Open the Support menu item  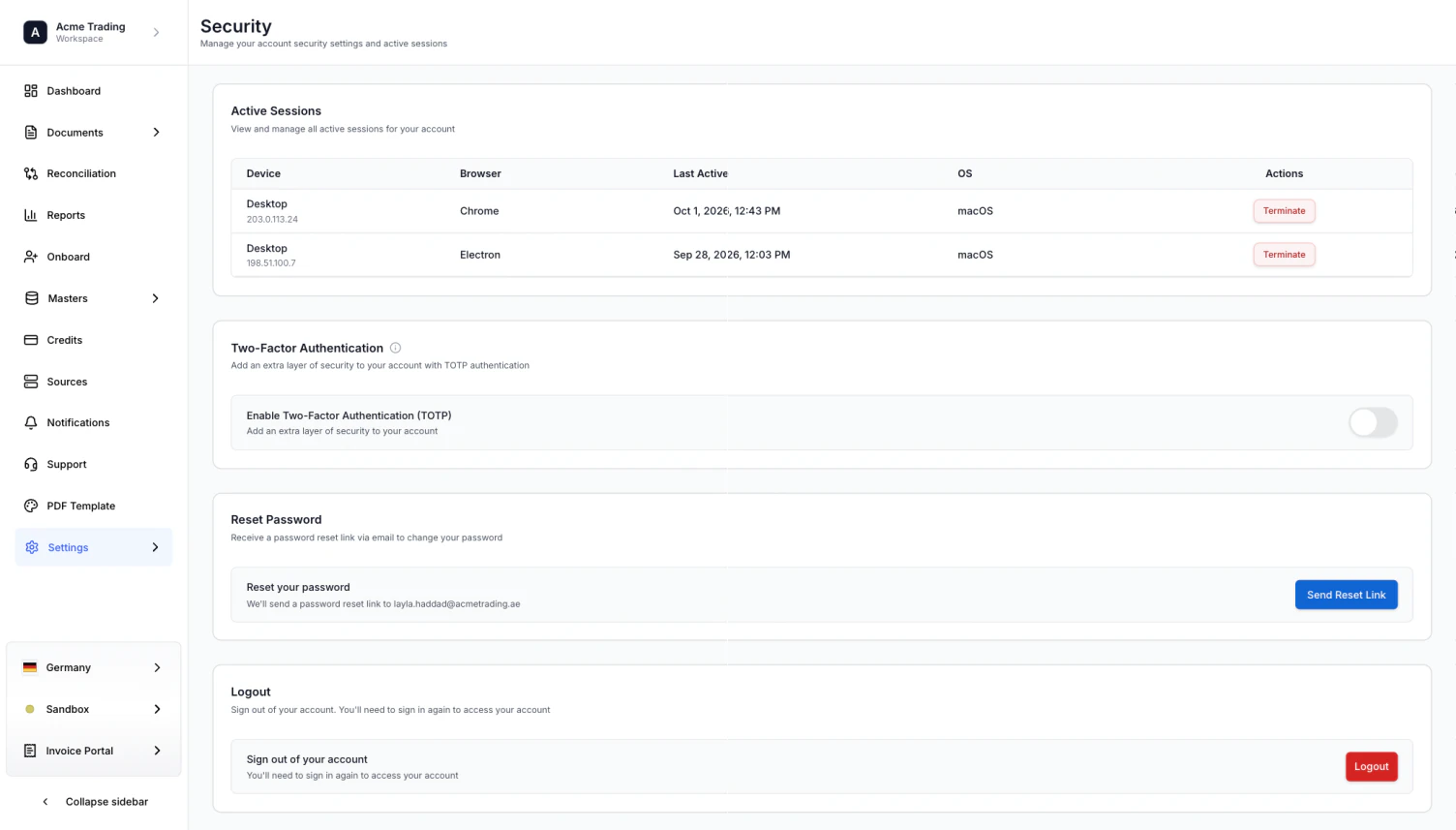coord(94,464)
